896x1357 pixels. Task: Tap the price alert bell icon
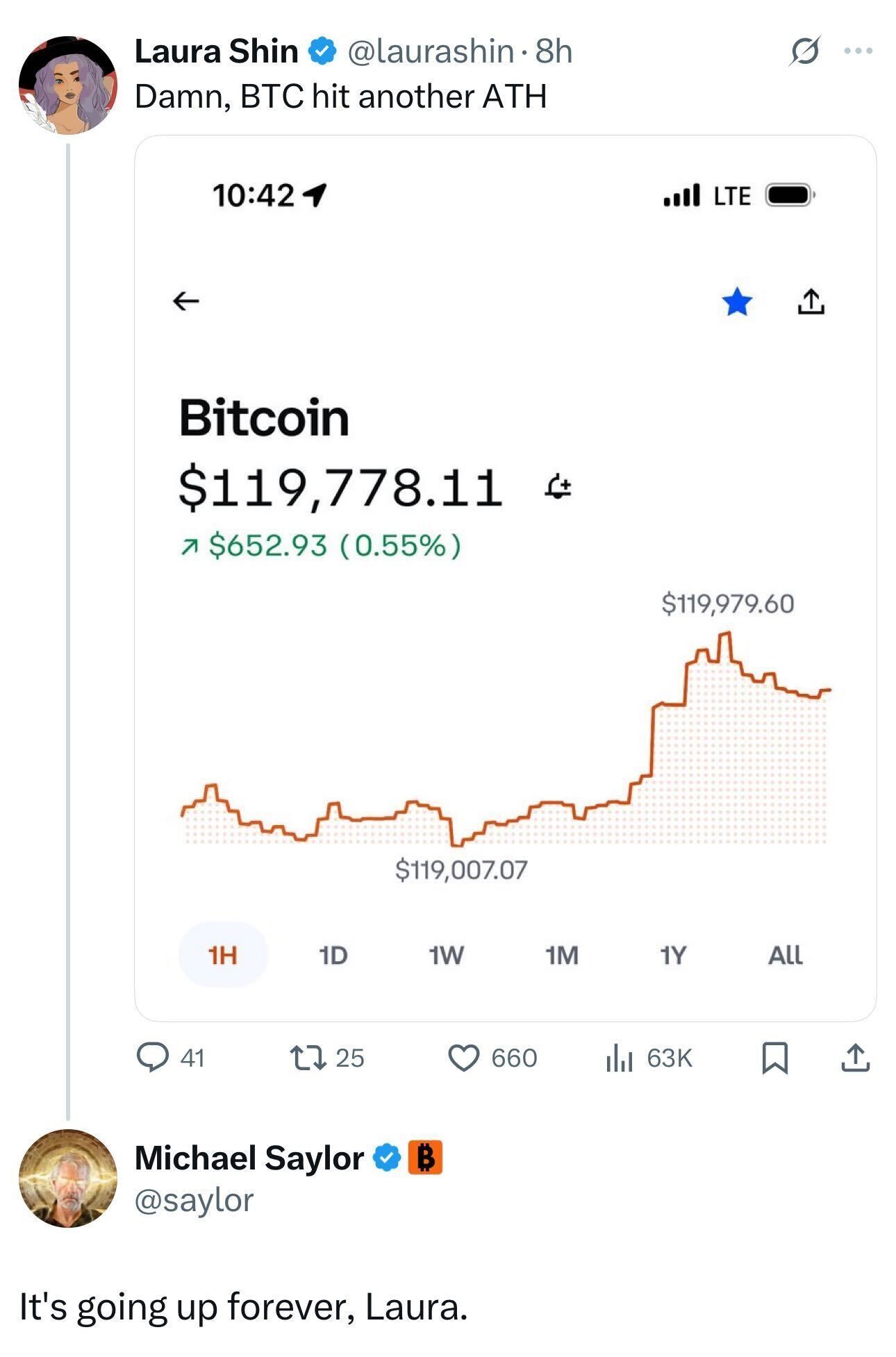pos(558,487)
